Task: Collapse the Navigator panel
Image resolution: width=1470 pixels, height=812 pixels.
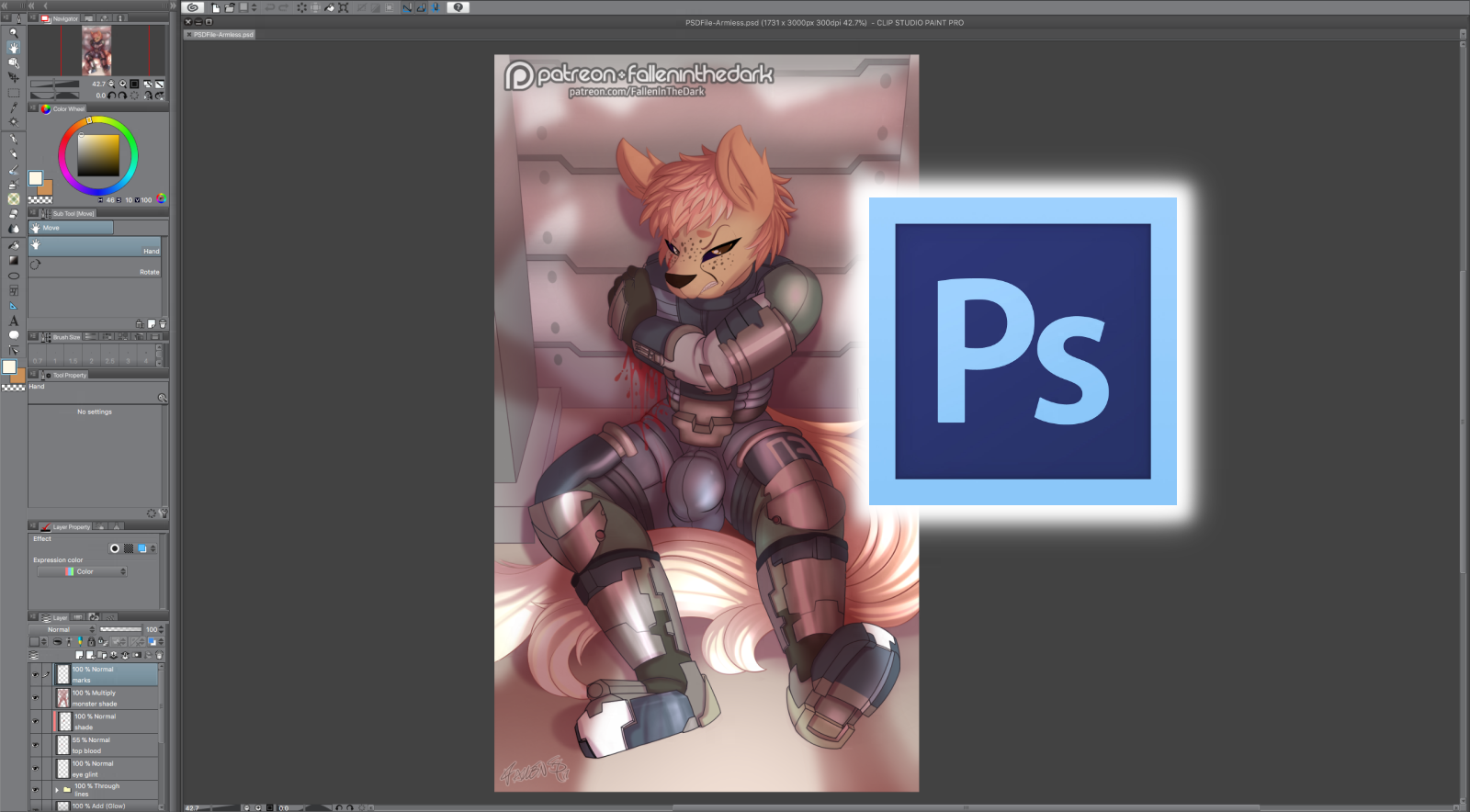Action: point(33,17)
